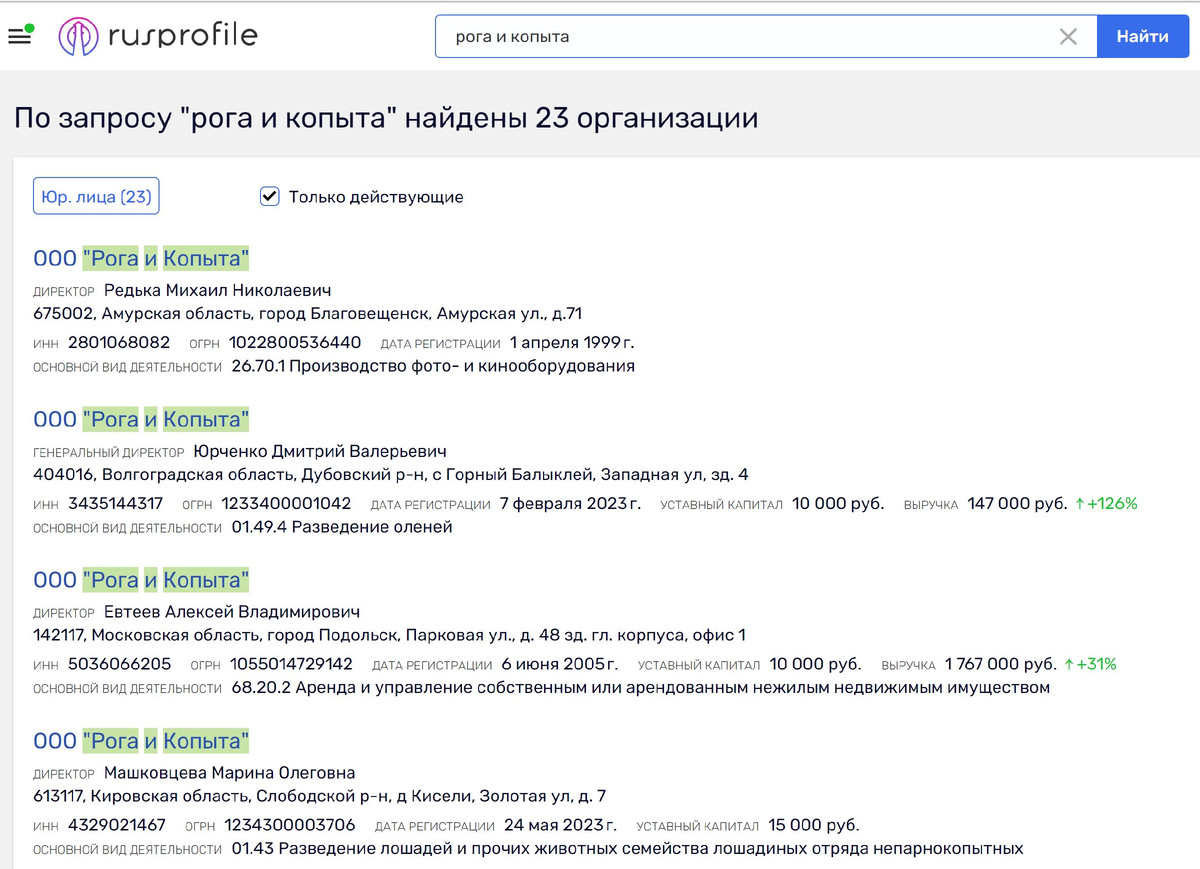Screen dimensions: 1200x869
Task: Click the Благовещенск Амурская ул. address
Action: 307,314
